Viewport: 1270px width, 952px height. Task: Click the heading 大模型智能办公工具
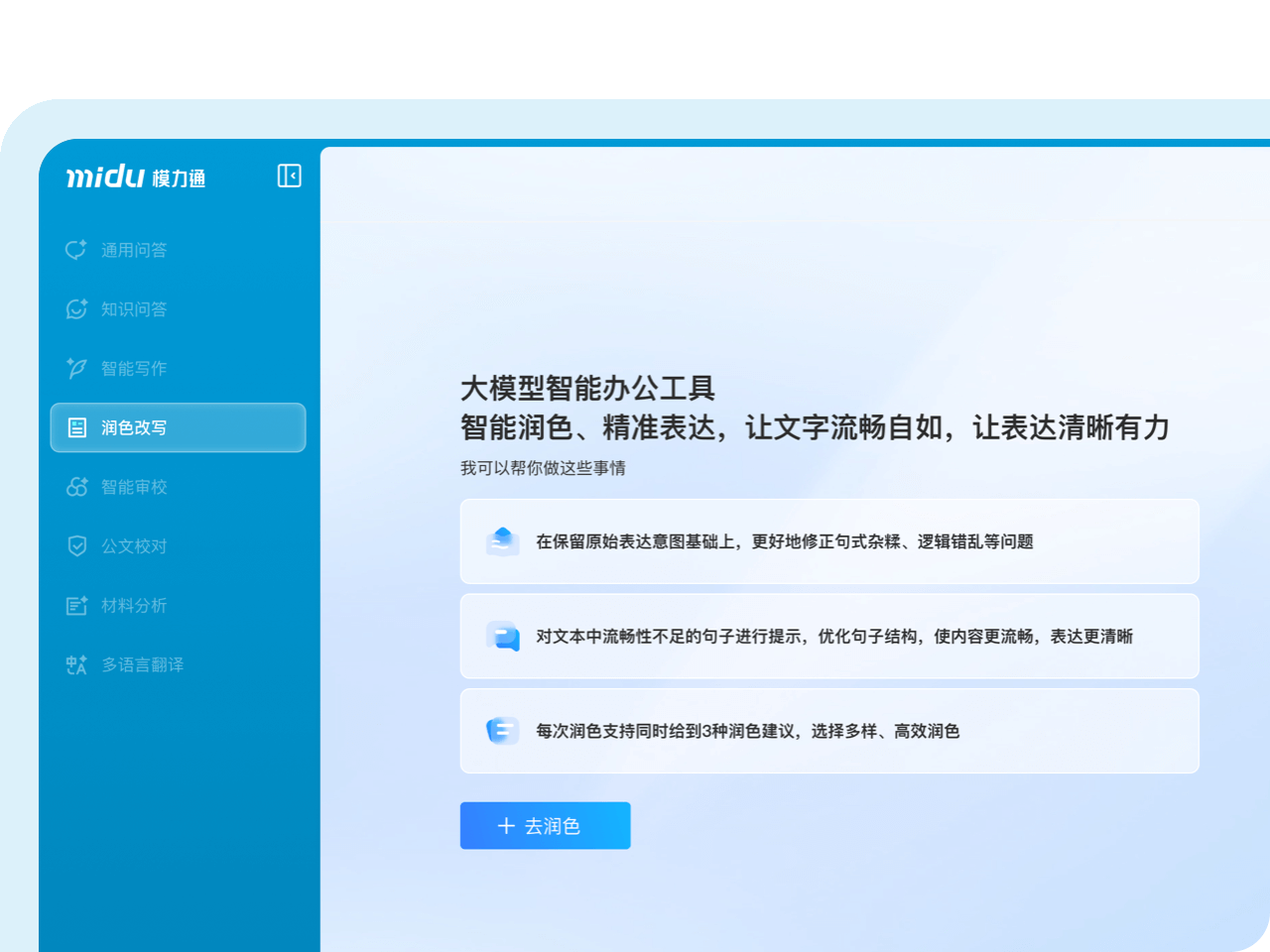(x=588, y=388)
